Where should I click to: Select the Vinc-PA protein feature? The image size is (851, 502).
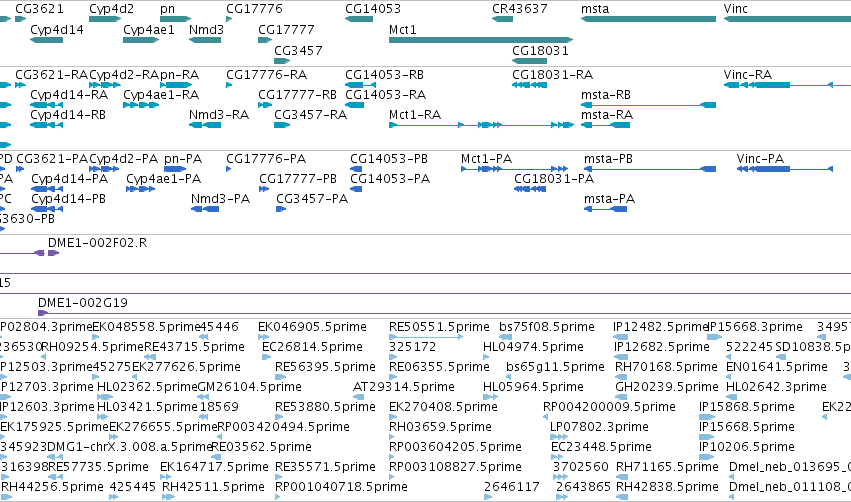click(x=785, y=169)
